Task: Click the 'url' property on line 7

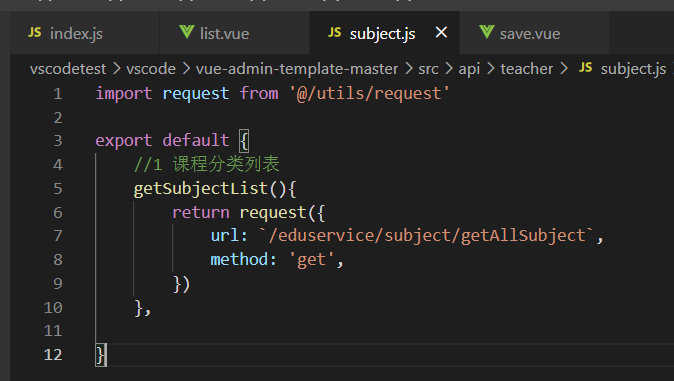Action: point(224,236)
